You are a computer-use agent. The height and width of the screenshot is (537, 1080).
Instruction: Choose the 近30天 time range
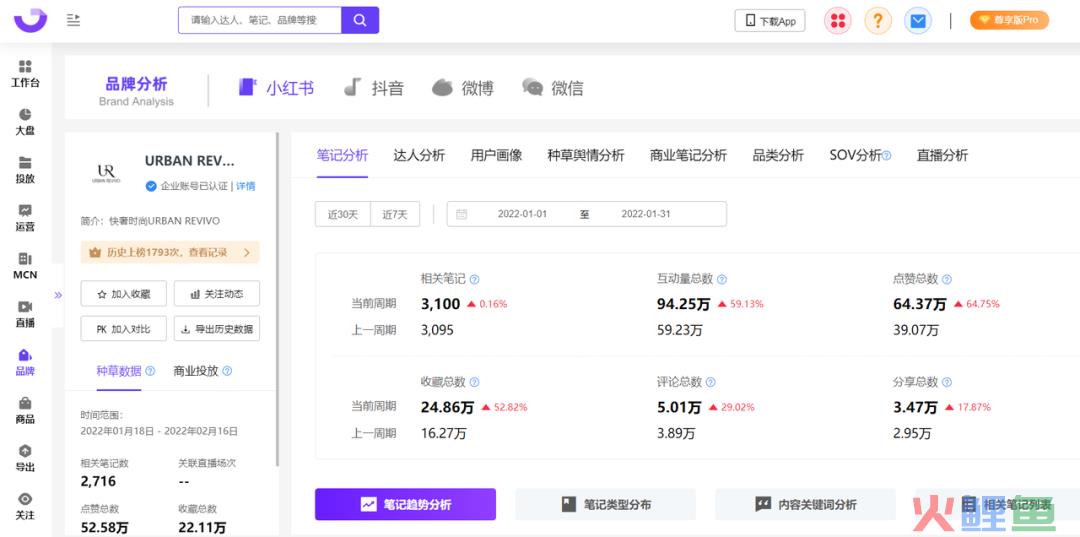click(343, 214)
